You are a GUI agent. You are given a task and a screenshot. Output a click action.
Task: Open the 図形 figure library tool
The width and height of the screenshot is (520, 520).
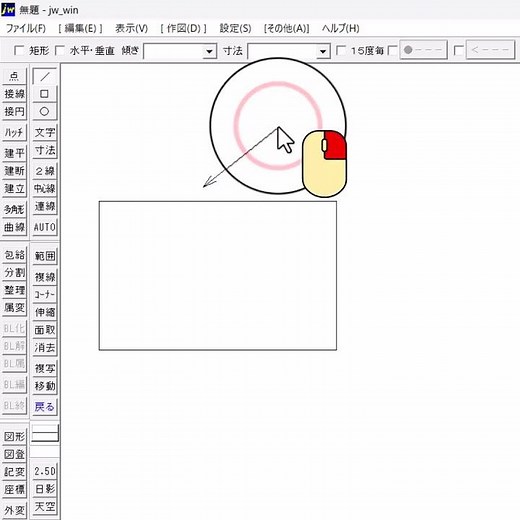14,437
